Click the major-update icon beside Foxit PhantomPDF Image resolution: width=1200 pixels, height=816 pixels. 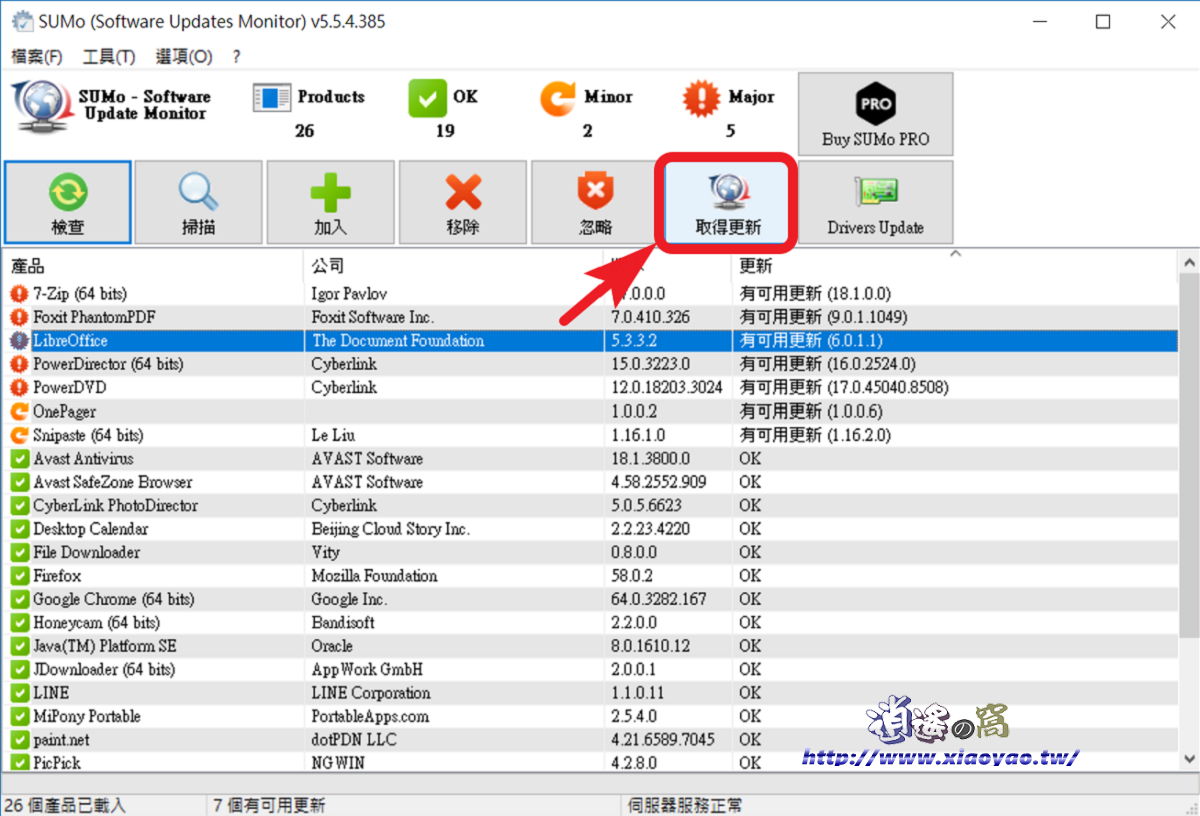(x=19, y=317)
